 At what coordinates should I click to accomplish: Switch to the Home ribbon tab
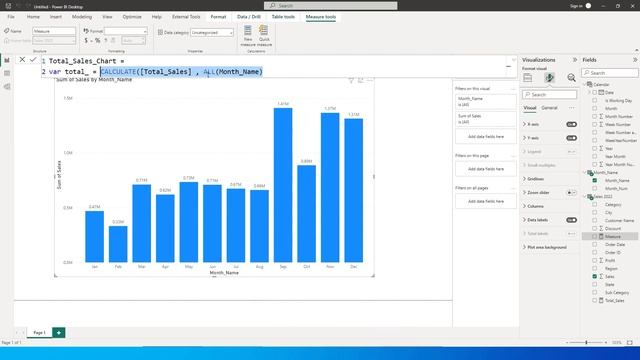(33, 17)
